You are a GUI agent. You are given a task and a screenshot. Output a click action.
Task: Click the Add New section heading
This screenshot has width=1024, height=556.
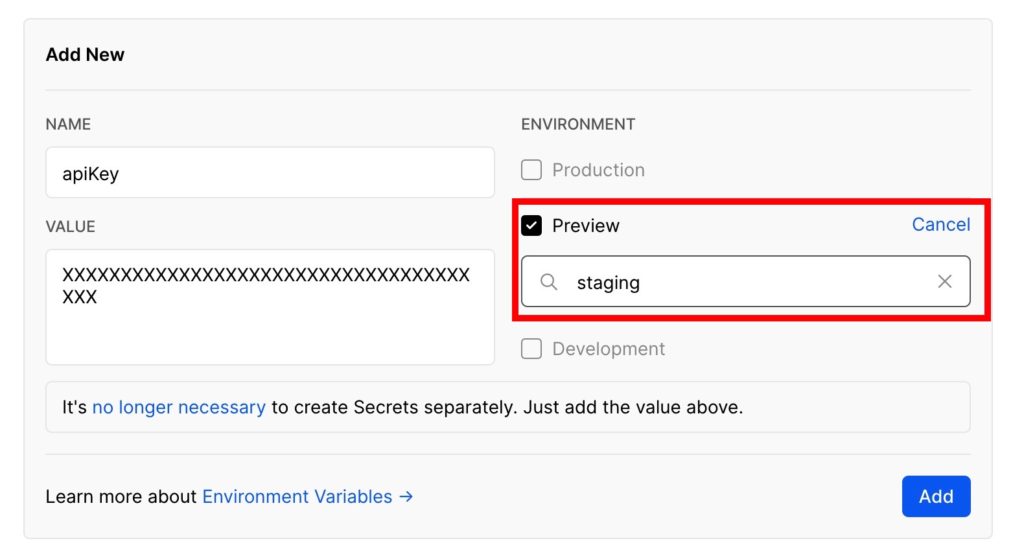85,54
